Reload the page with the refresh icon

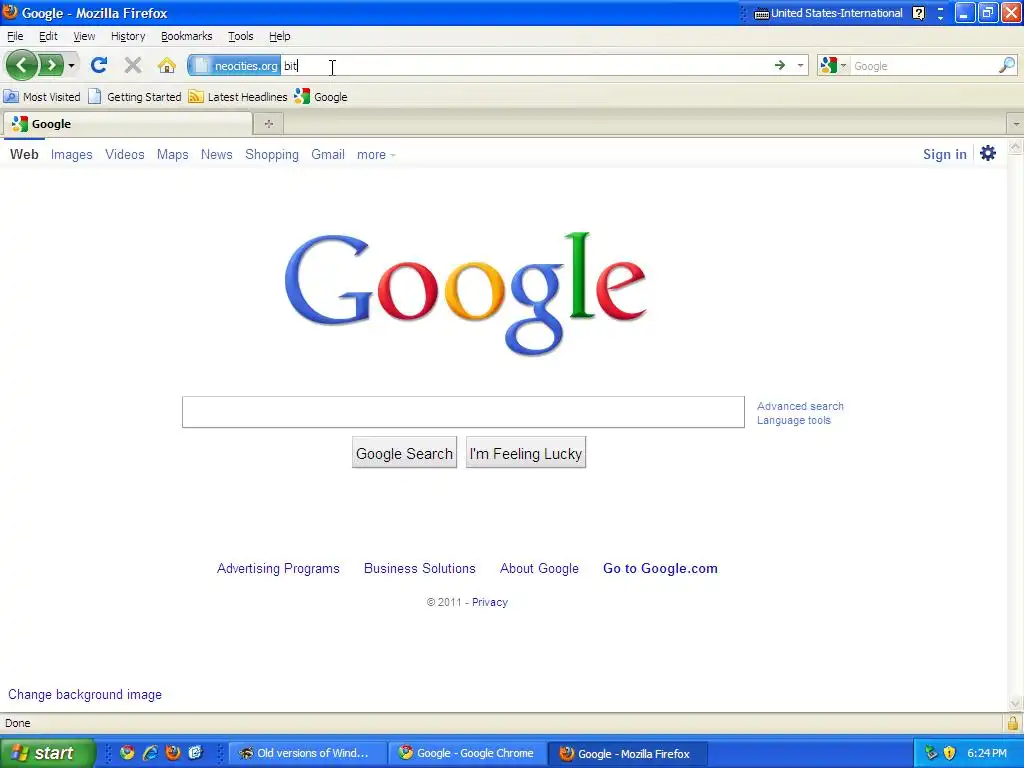pos(99,65)
